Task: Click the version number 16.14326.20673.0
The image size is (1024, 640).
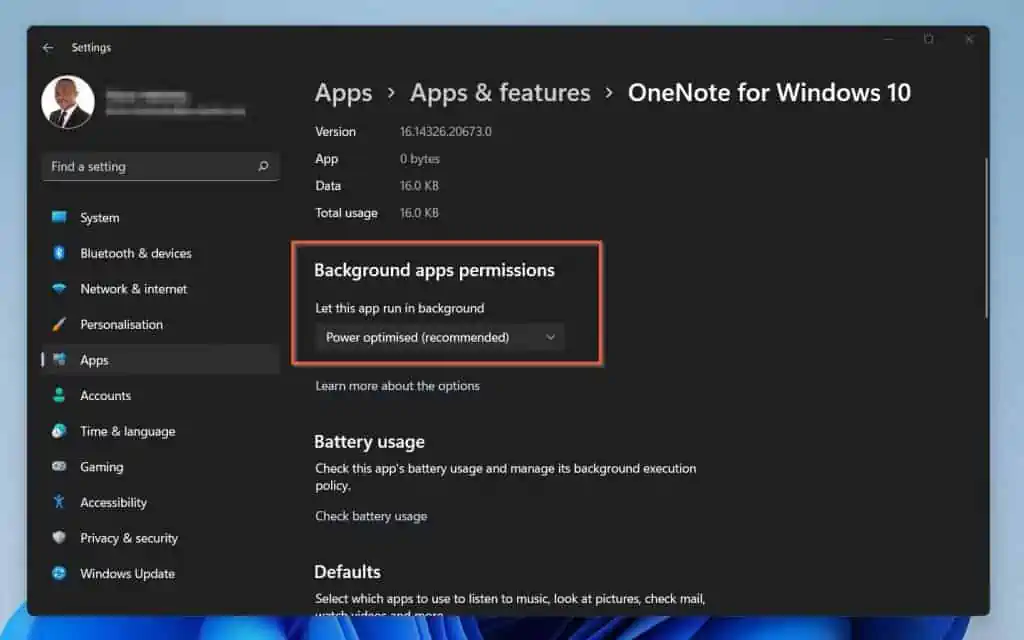Action: tap(445, 131)
